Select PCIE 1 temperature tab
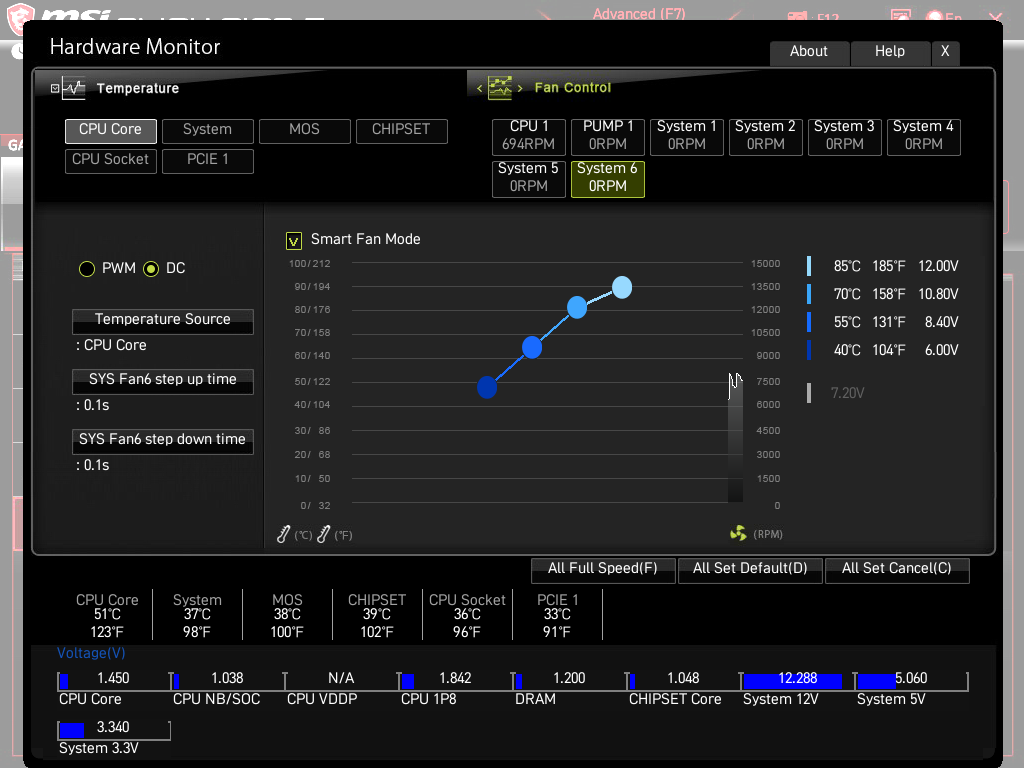 click(x=208, y=161)
